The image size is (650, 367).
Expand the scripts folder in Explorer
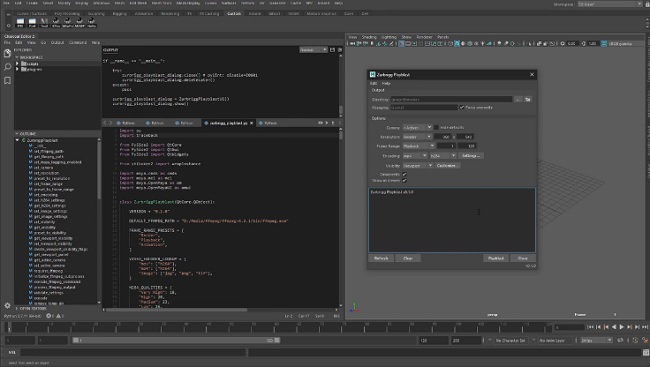tap(17, 64)
